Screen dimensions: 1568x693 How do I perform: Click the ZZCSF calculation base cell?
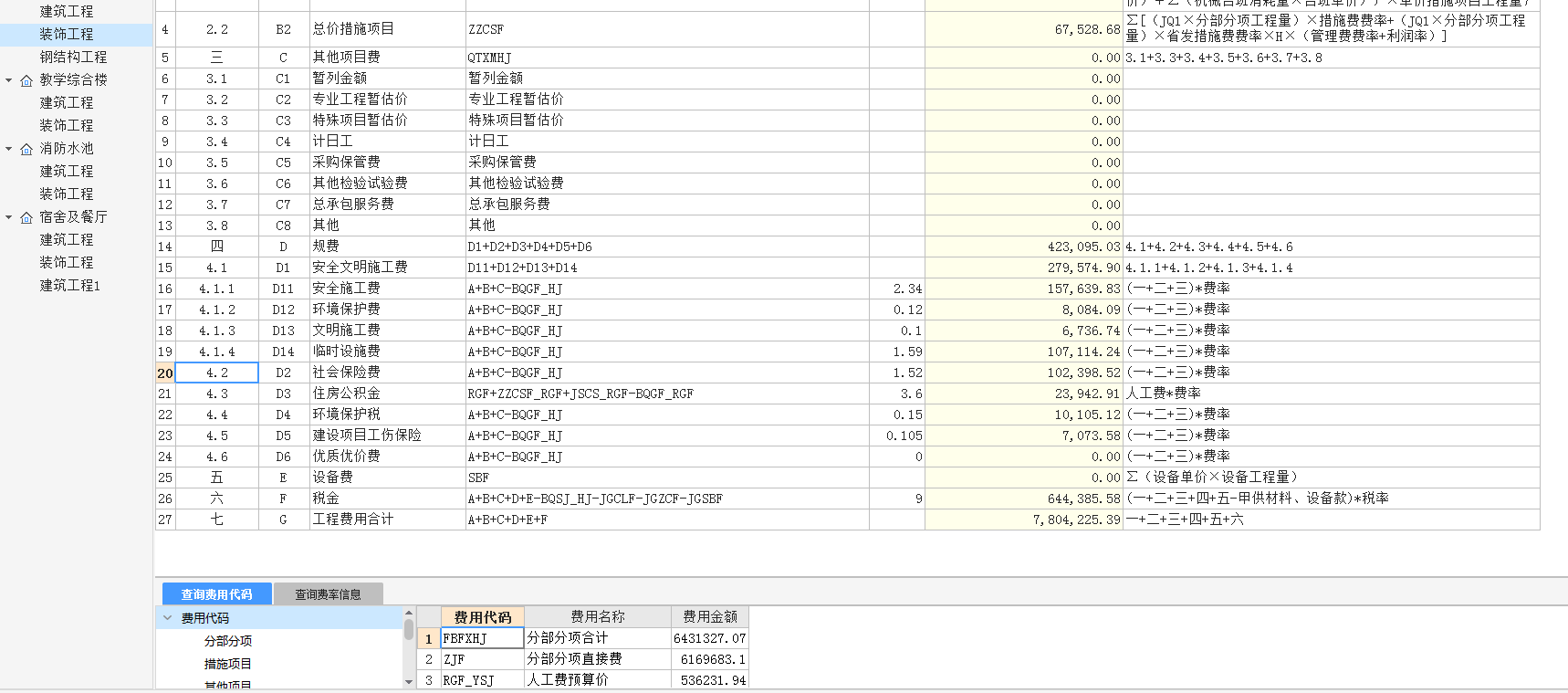[x=667, y=29]
